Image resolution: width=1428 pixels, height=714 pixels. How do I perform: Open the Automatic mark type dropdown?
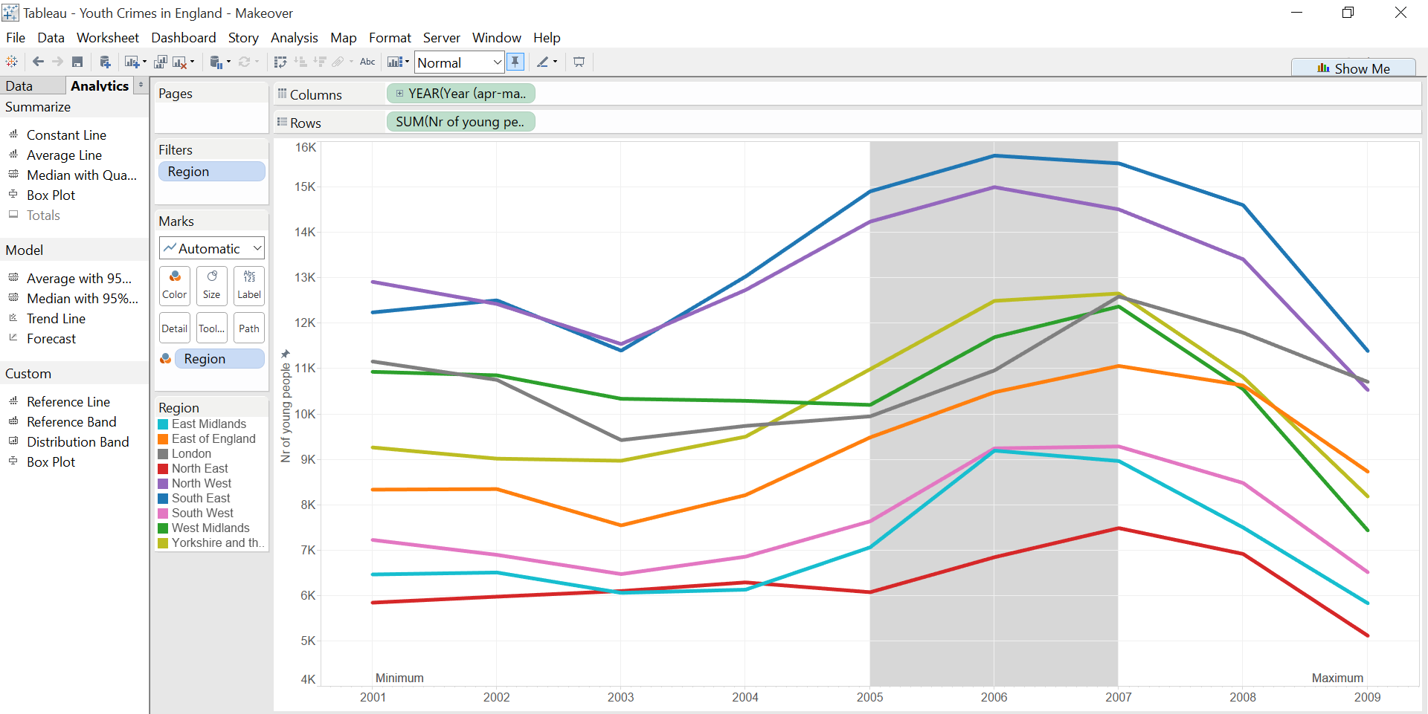[212, 248]
